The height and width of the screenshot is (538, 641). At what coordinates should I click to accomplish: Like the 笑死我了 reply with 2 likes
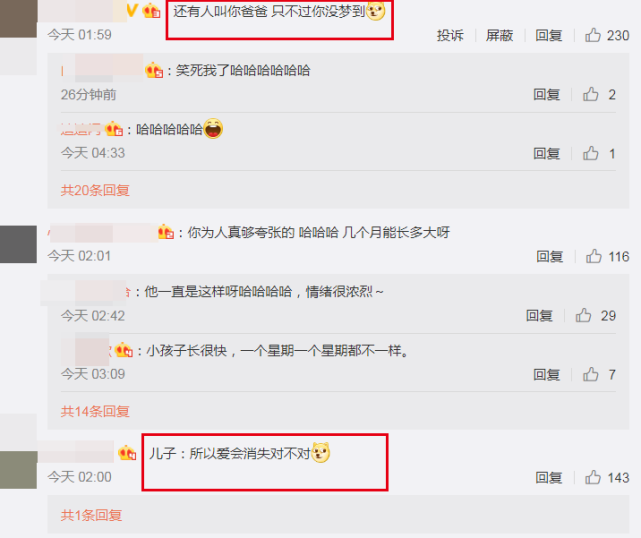(x=591, y=94)
